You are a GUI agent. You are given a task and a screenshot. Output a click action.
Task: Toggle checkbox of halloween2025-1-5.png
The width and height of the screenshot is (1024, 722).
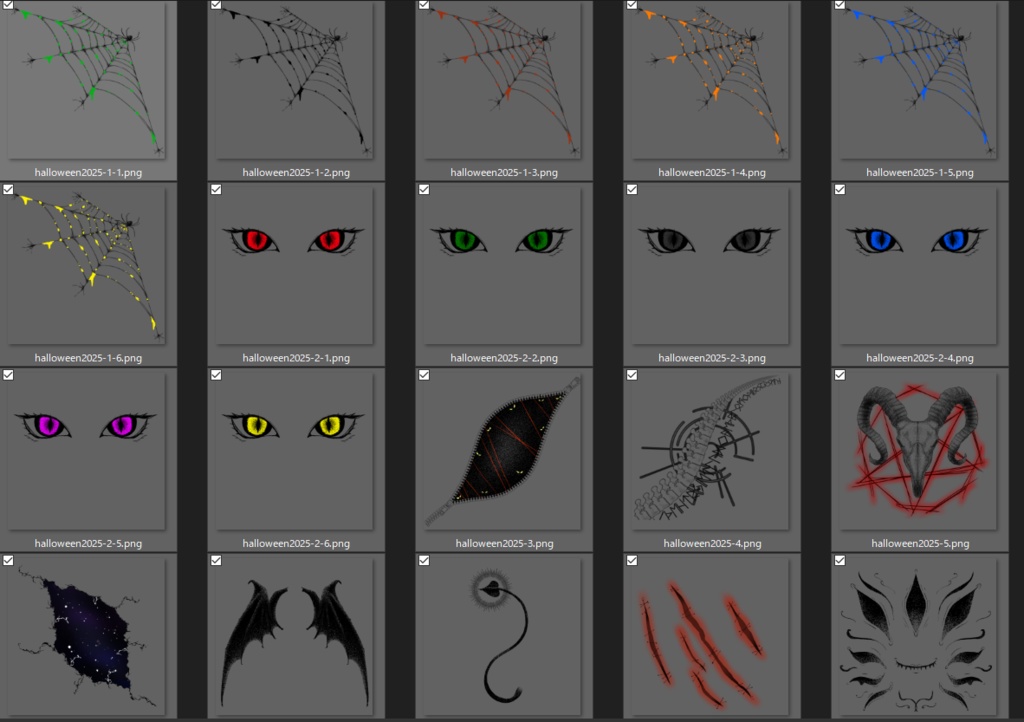pos(840,5)
